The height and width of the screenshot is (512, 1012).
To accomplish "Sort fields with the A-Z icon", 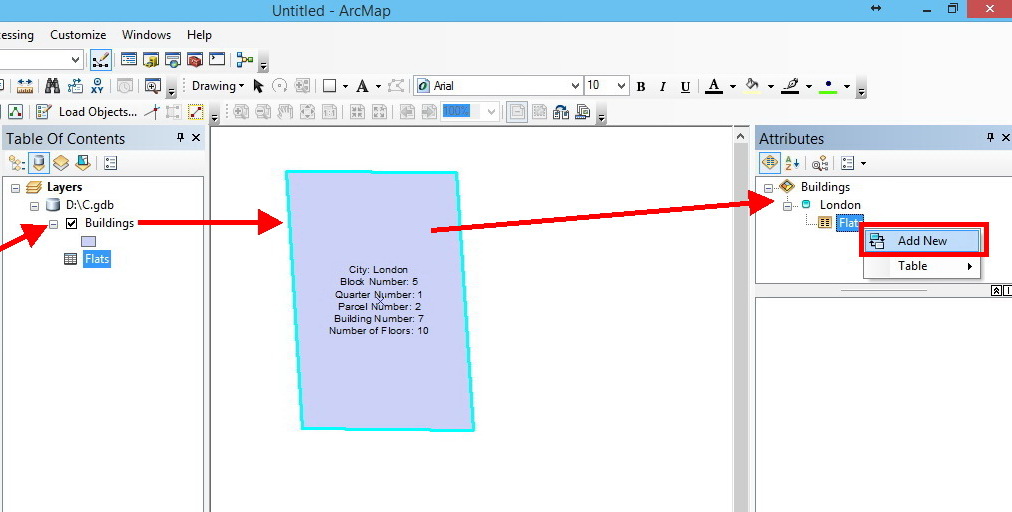I will [792, 163].
